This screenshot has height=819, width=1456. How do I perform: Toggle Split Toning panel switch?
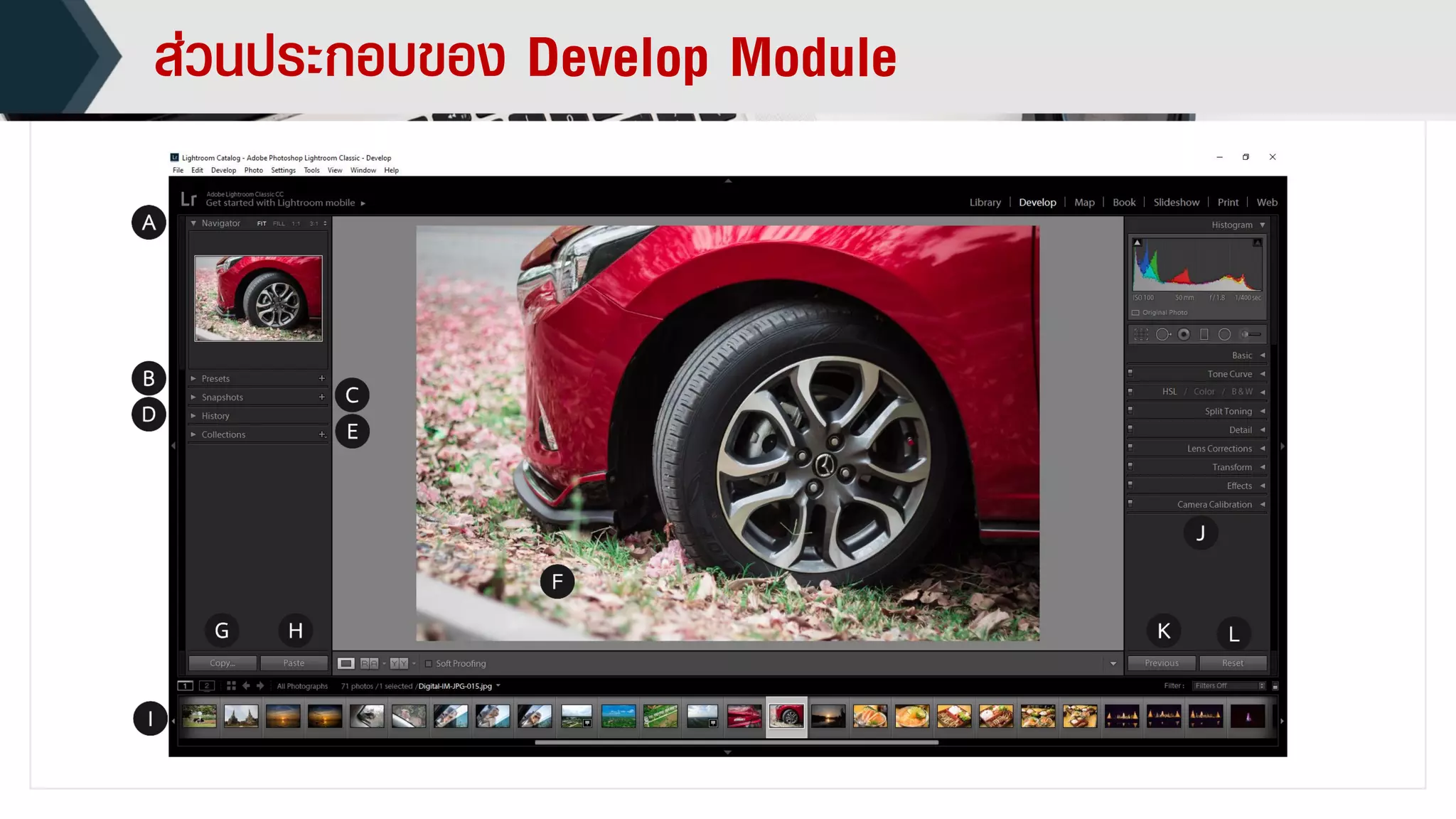click(x=1130, y=409)
